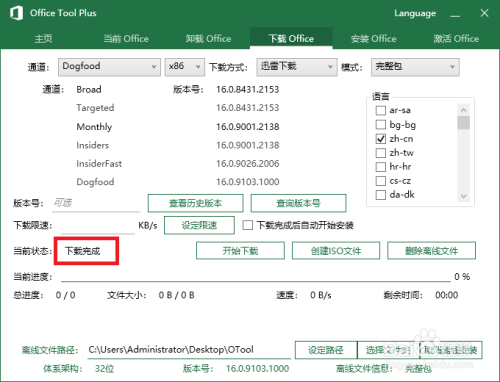500x382 pixels.
Task: Click the 选择文件夹 button next to 设定路径
Action: coord(388,350)
